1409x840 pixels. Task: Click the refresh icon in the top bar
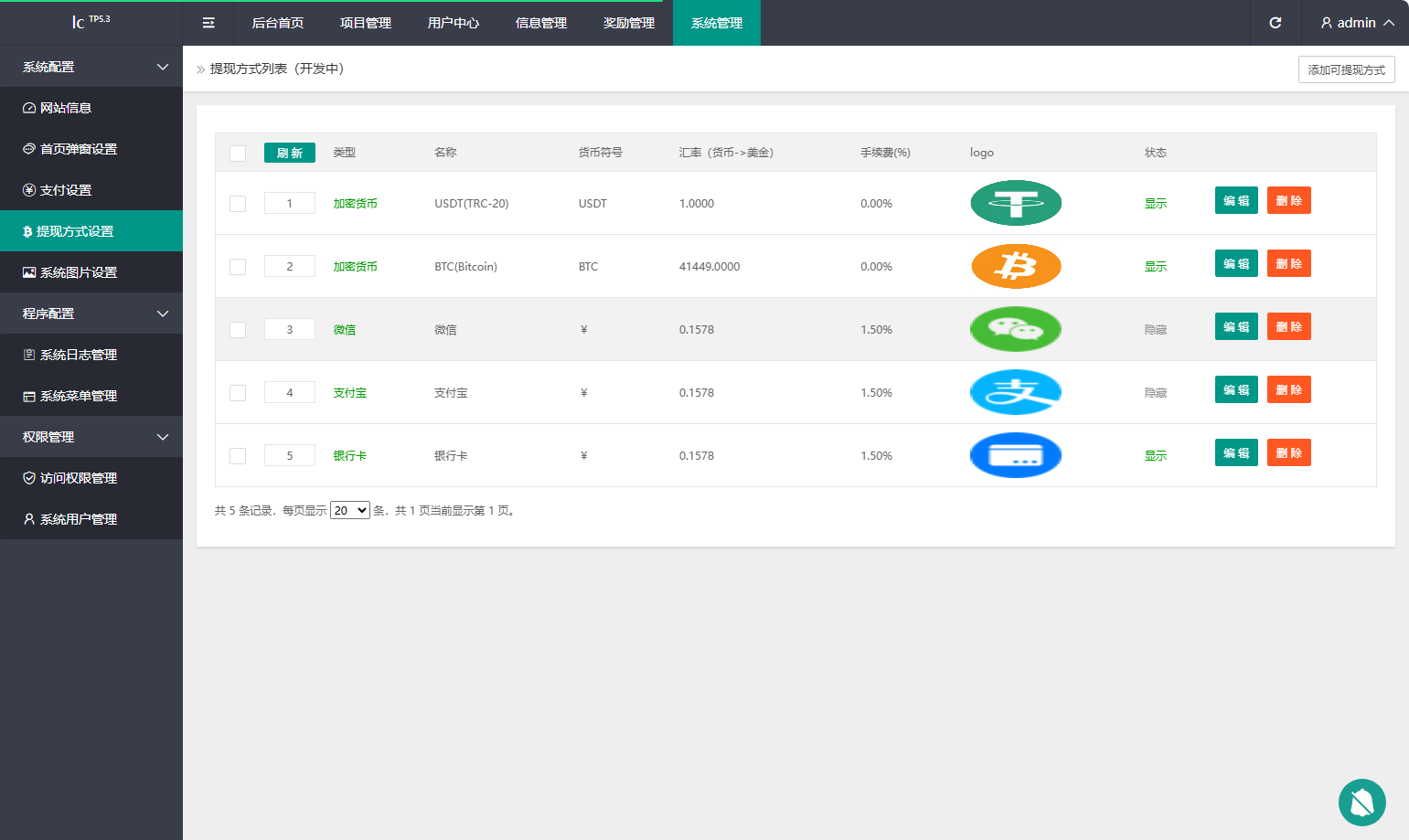point(1276,23)
